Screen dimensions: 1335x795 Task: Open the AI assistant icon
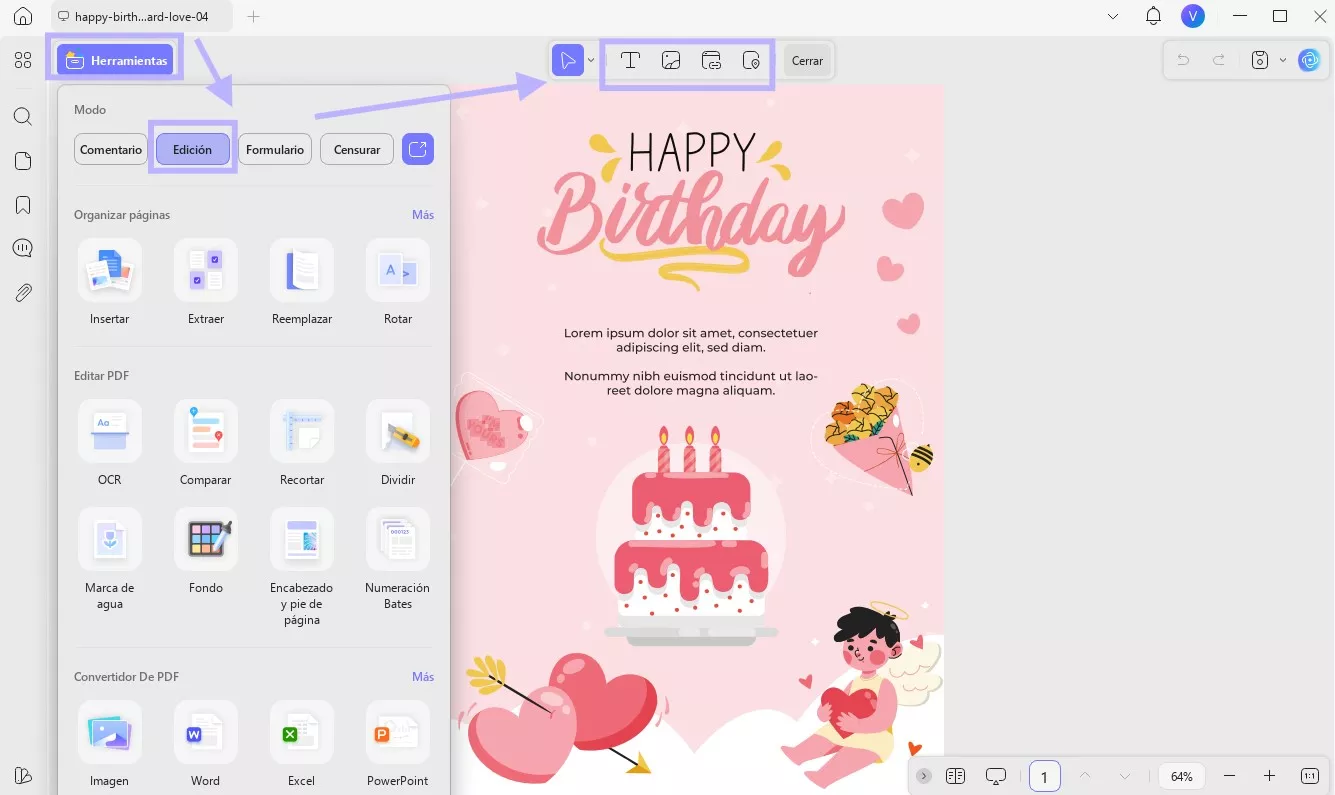coord(1309,60)
